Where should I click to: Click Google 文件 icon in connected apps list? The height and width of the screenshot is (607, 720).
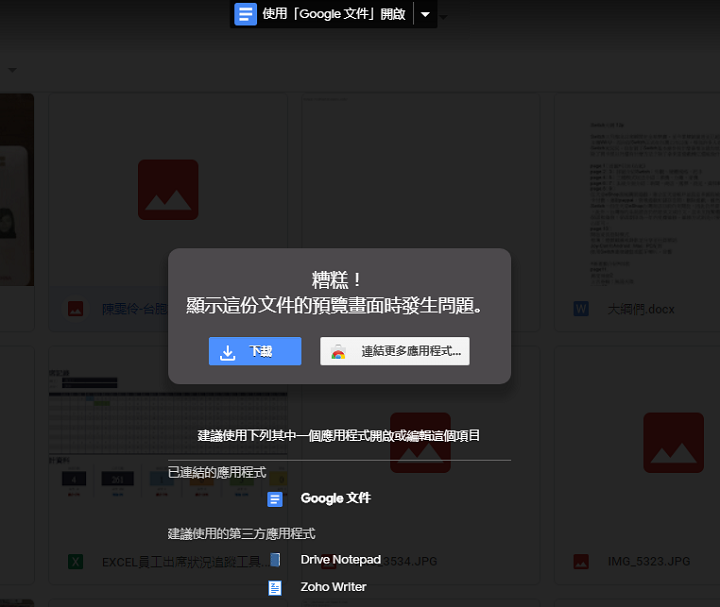point(275,499)
